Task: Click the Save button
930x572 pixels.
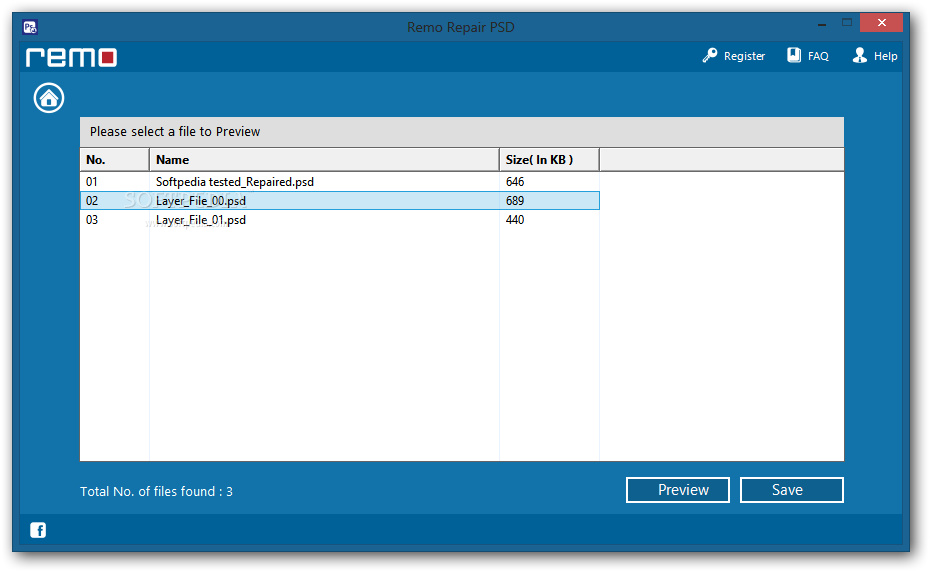Action: point(792,490)
